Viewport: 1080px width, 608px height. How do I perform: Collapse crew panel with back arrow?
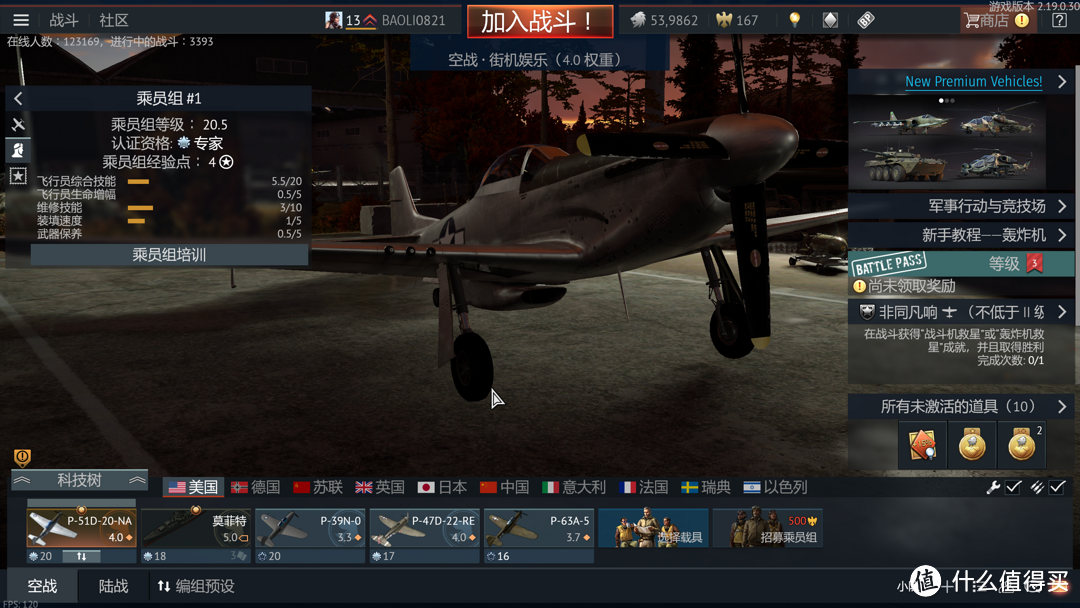pos(18,98)
